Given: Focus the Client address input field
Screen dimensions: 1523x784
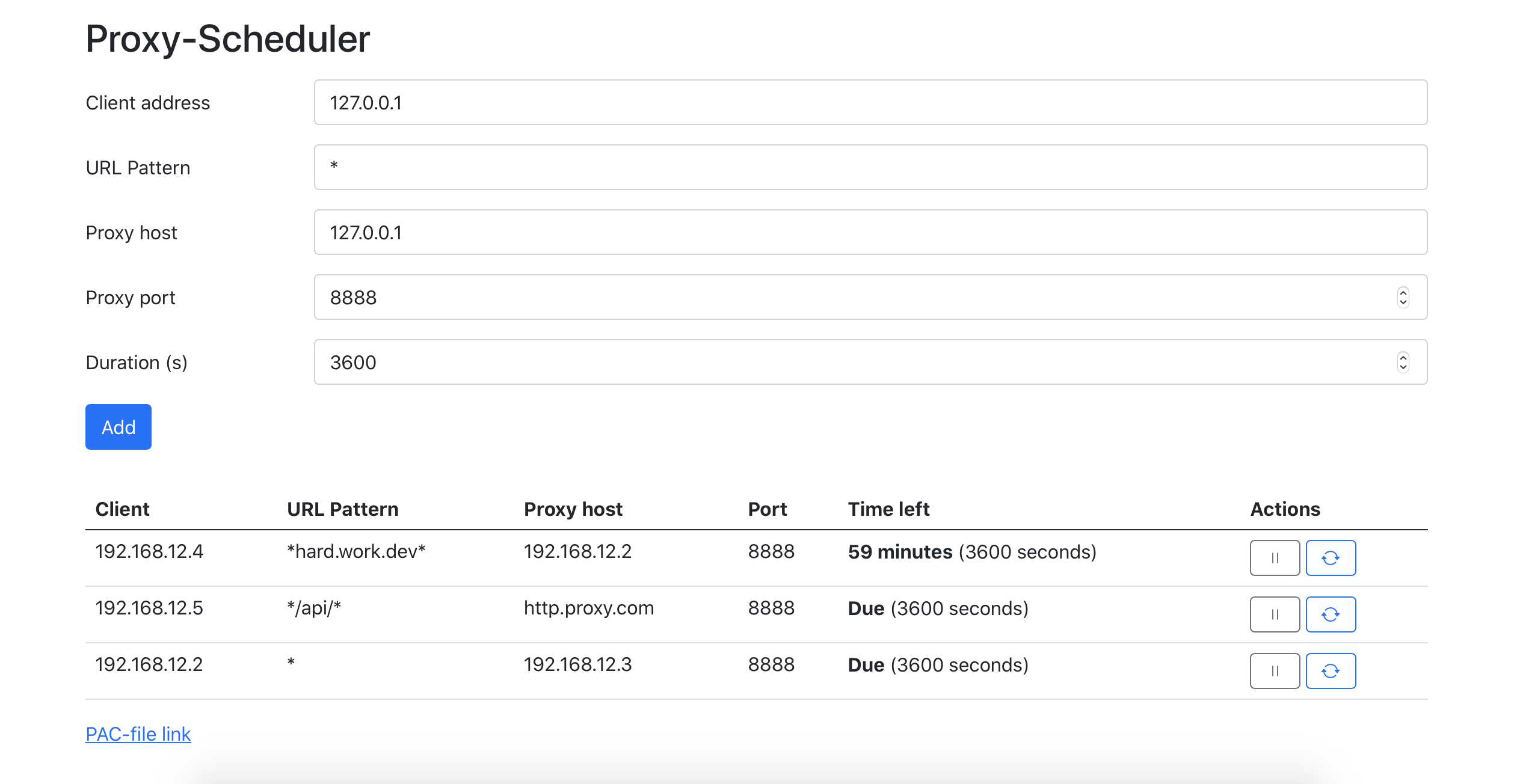Looking at the screenshot, I should click(x=870, y=103).
